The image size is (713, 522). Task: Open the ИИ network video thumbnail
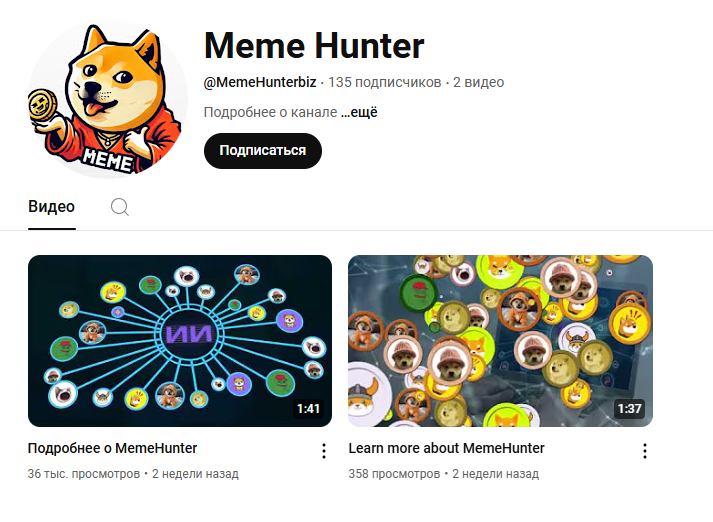point(180,341)
